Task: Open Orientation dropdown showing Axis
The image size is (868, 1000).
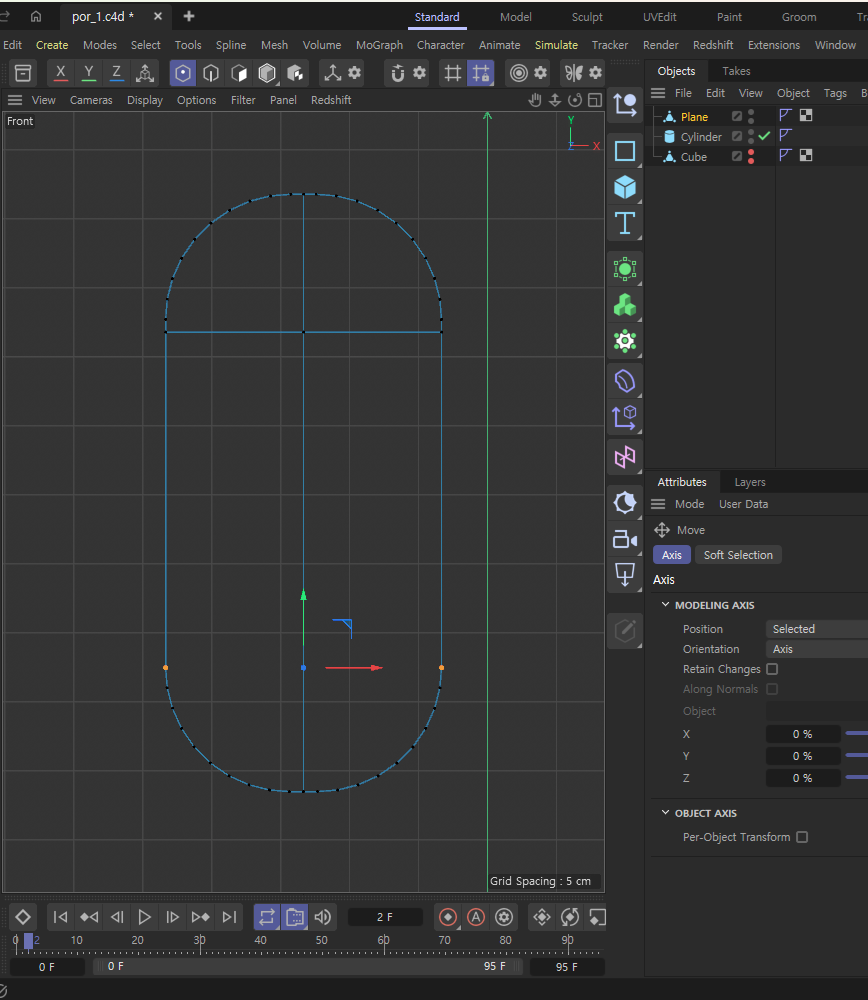Action: point(817,649)
